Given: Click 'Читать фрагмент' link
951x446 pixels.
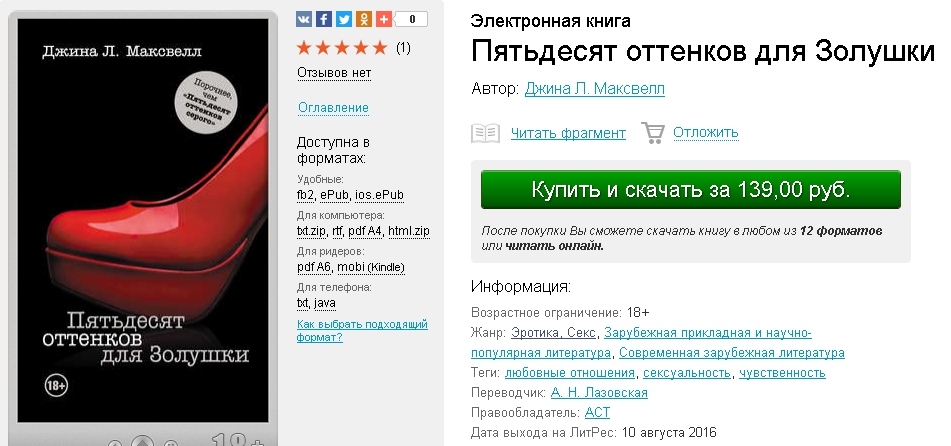Looking at the screenshot, I should 568,133.
